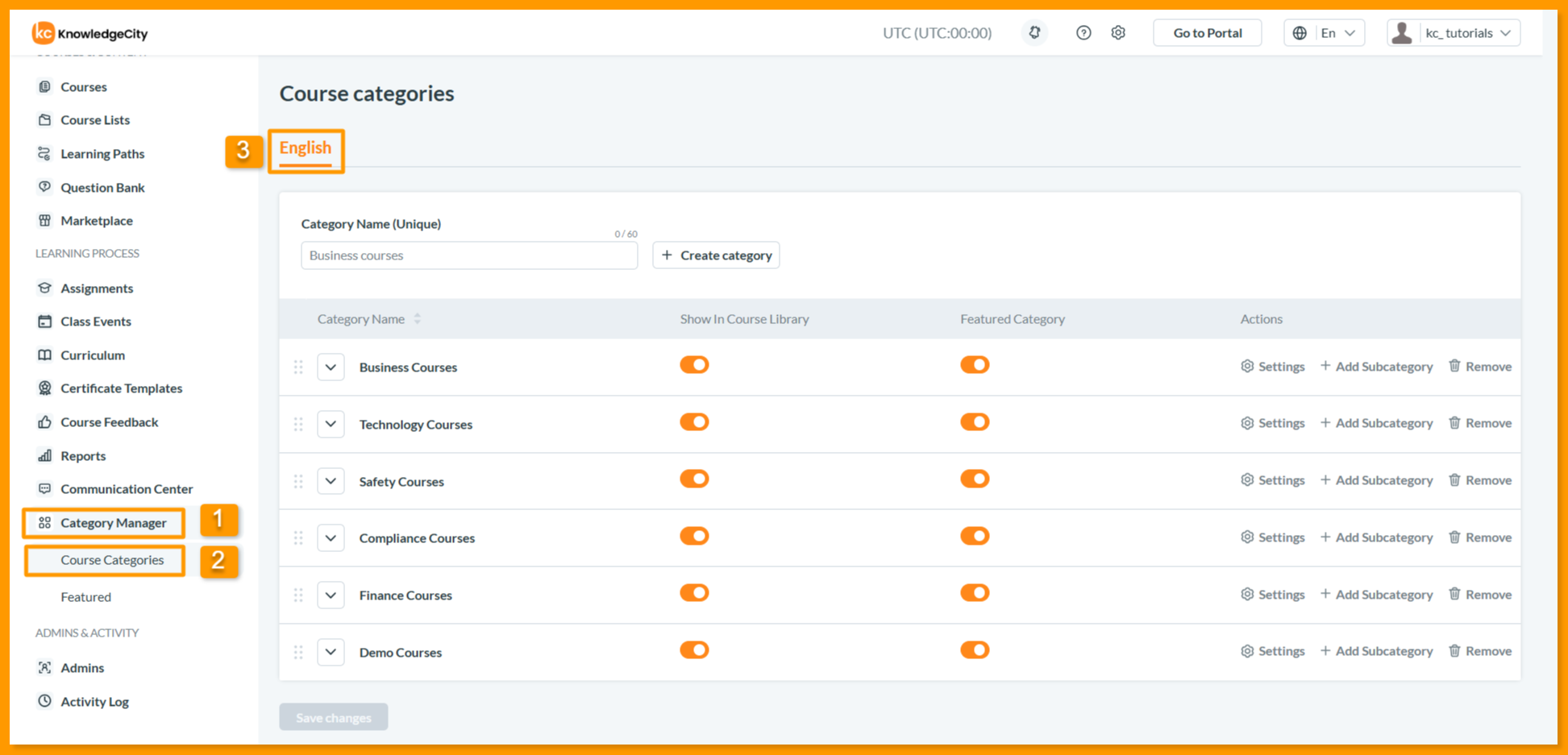
Task: Expand the Compliance Courses row
Action: tap(331, 537)
